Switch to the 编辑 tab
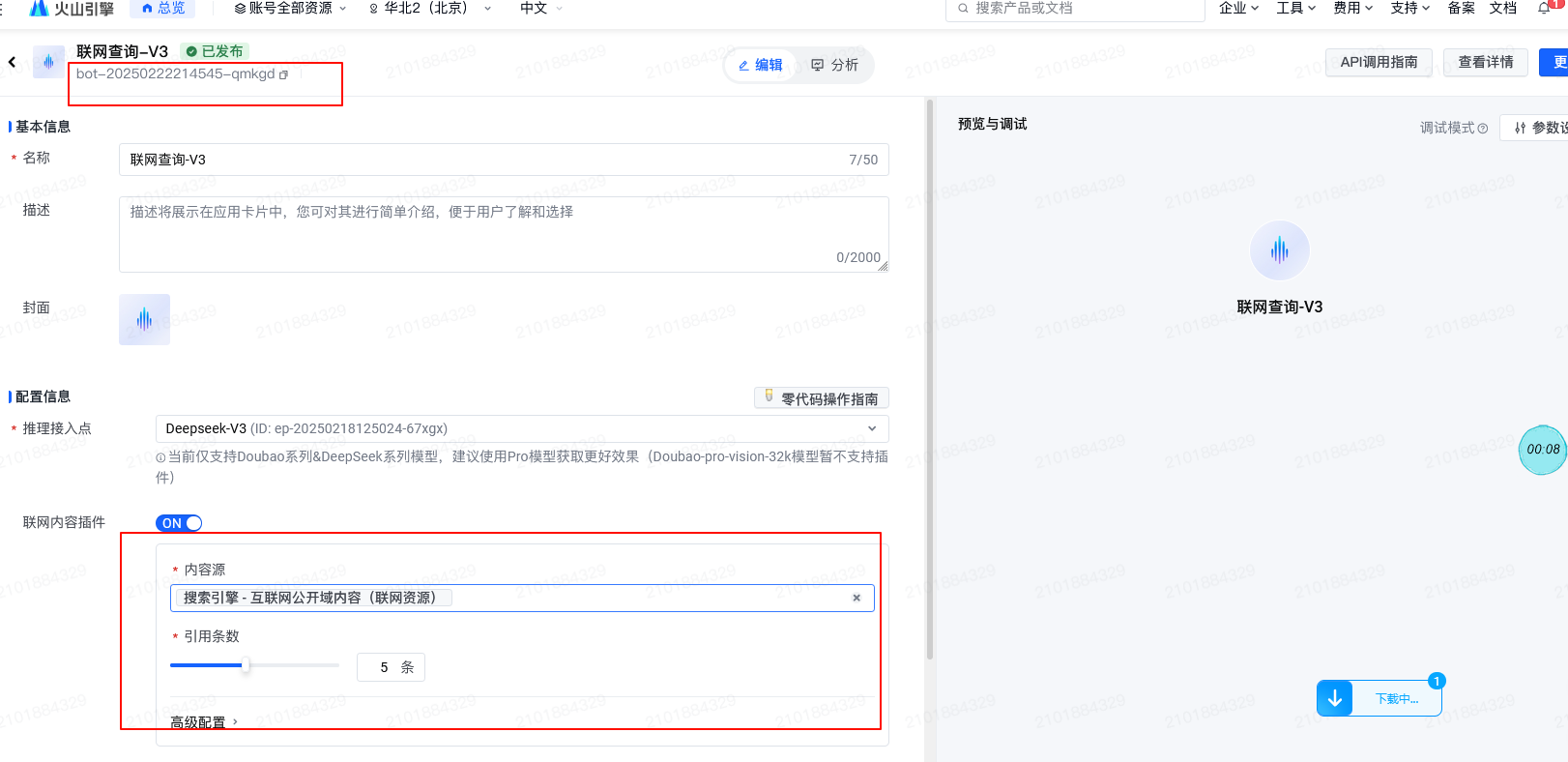 (760, 65)
